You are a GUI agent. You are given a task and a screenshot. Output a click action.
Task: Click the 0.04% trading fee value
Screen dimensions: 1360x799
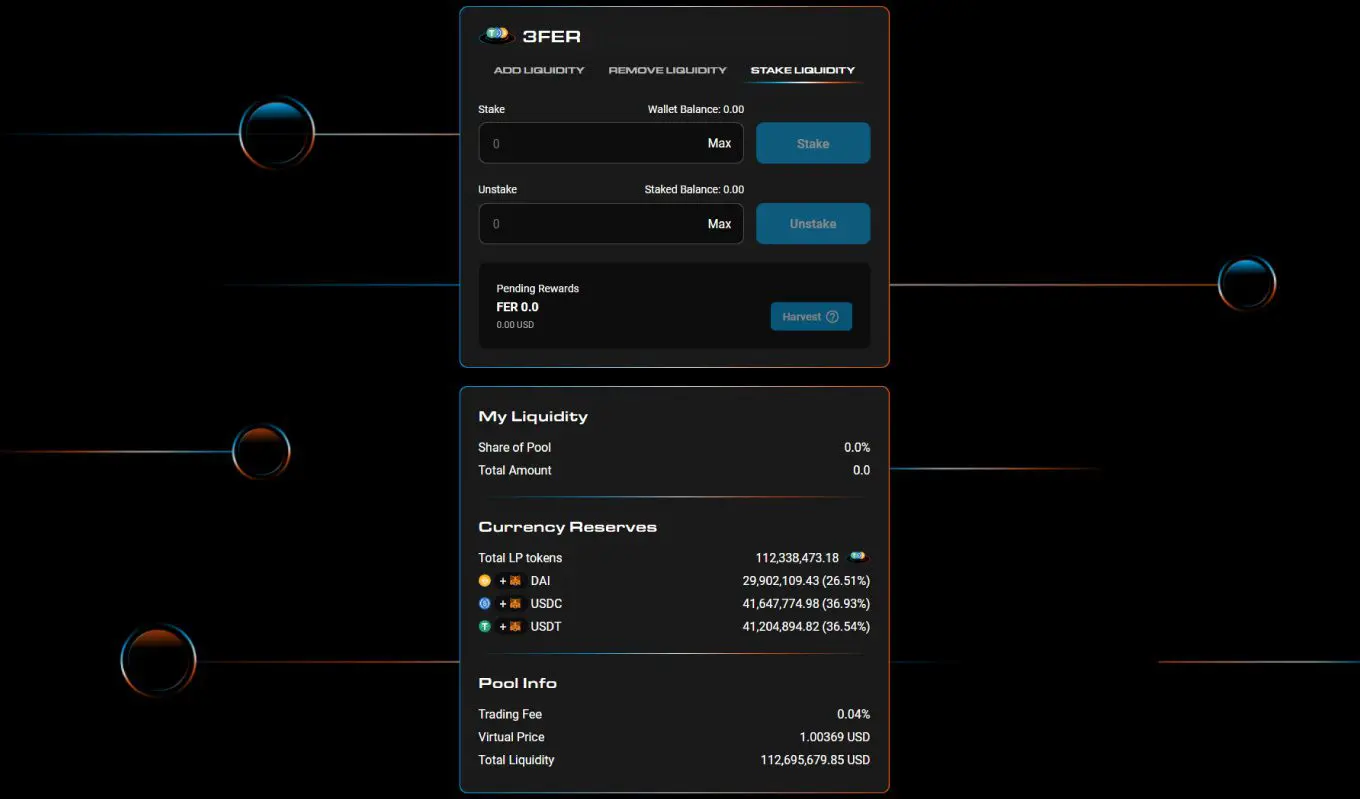tap(853, 715)
